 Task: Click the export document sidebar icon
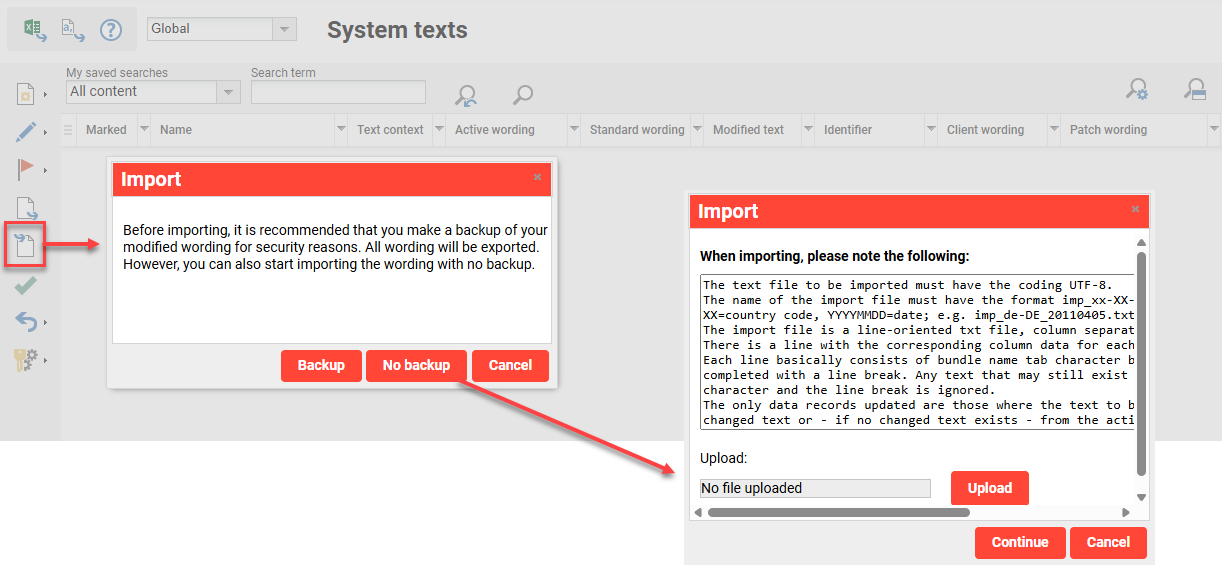(x=26, y=209)
